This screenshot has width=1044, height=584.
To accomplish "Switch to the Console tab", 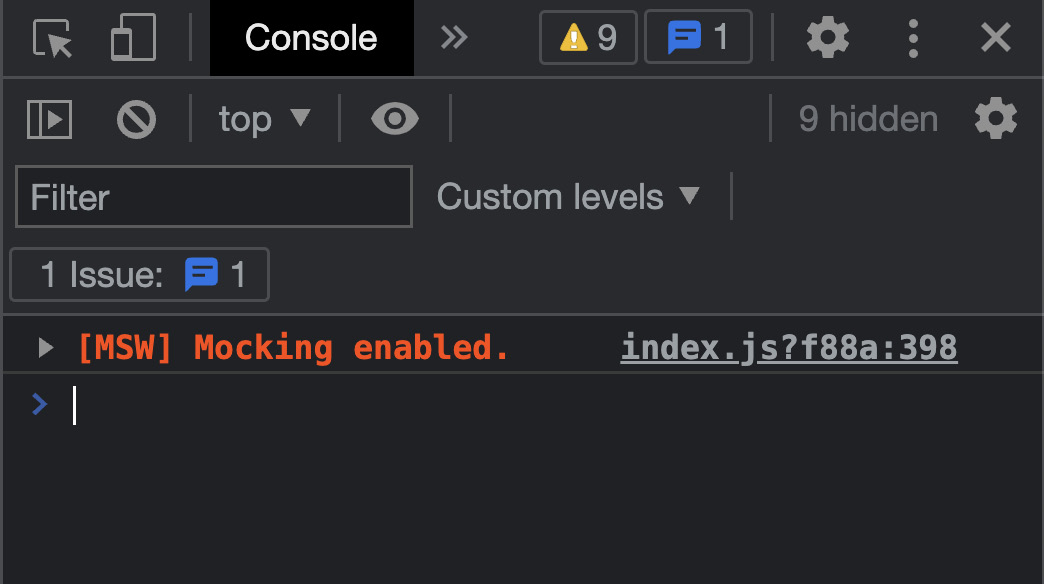I will point(311,38).
